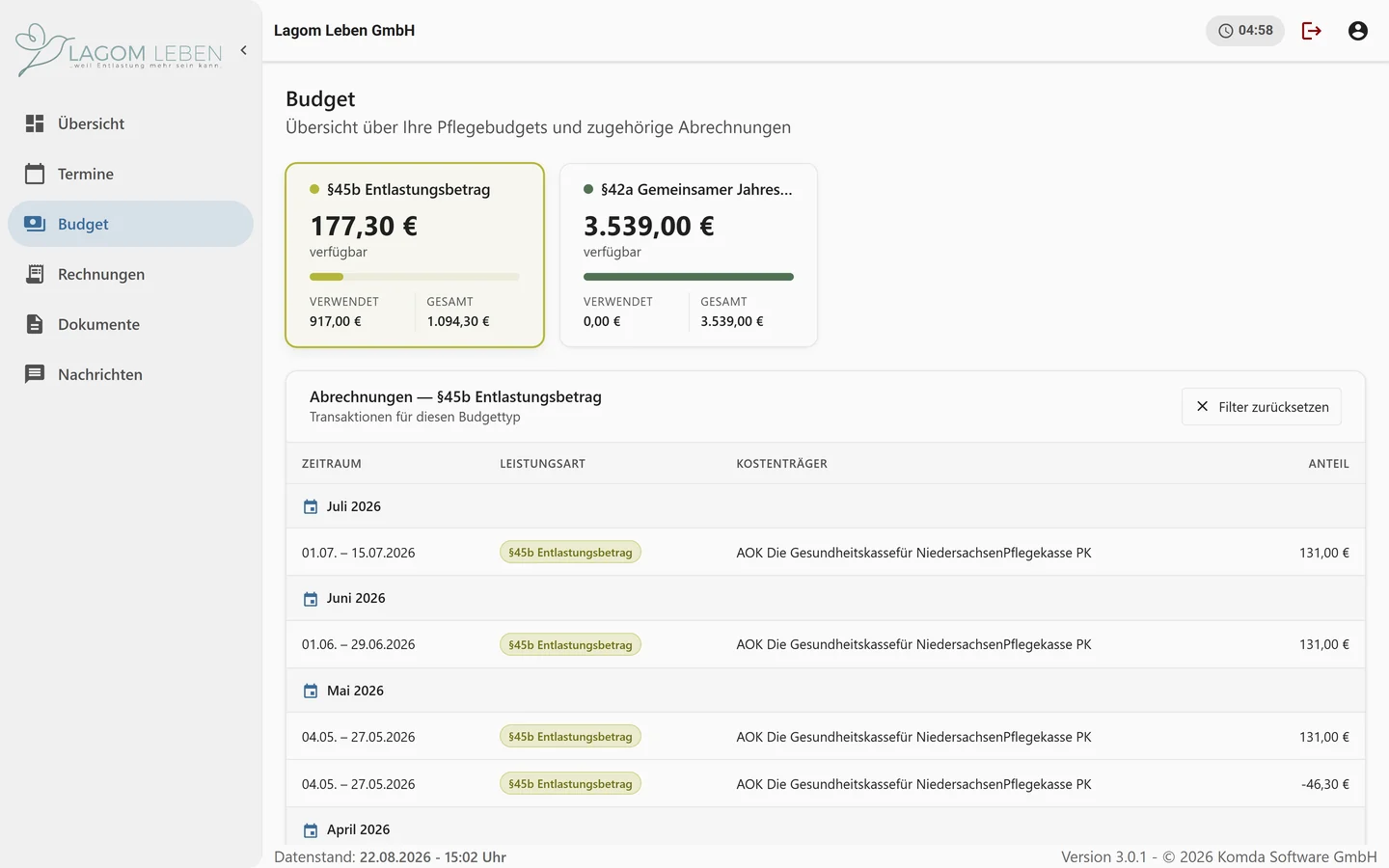Click the Lagom Leben GmbH header title
The width and height of the screenshot is (1389, 868).
coord(344,31)
